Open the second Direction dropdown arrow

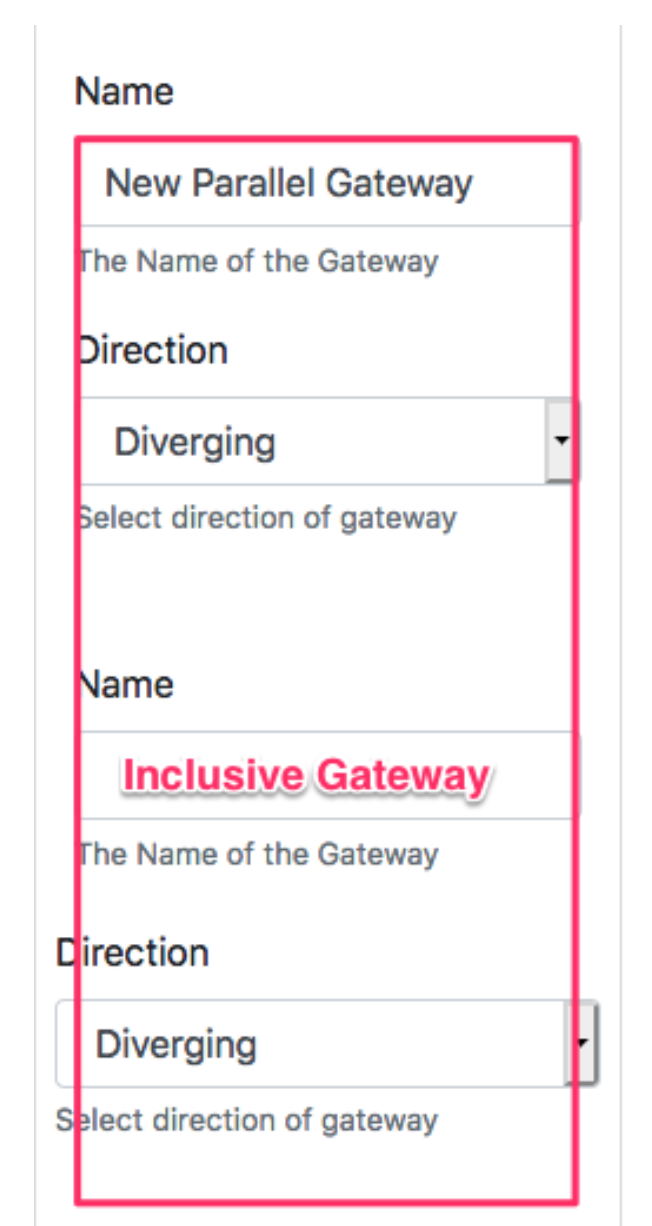click(581, 1040)
